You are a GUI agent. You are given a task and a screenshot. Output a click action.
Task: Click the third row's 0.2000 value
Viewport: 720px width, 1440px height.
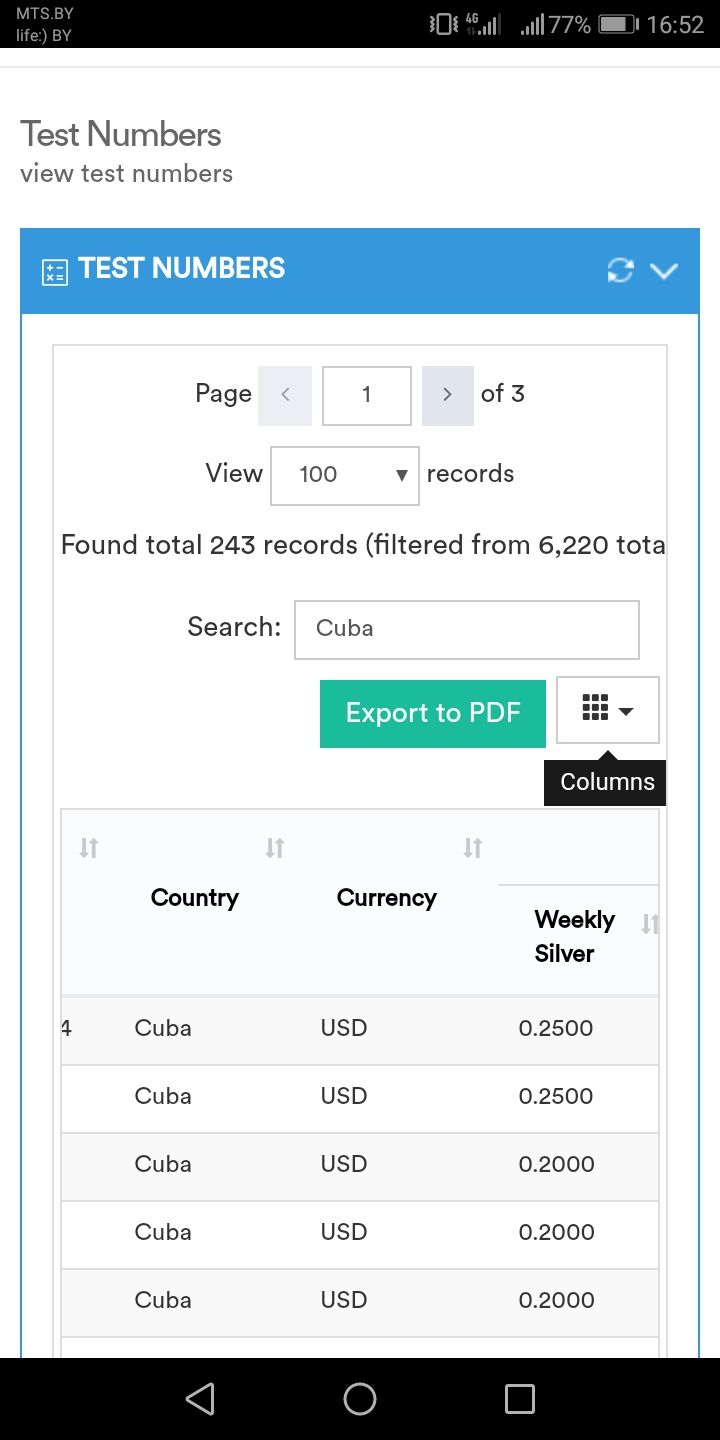pyautogui.click(x=556, y=1164)
